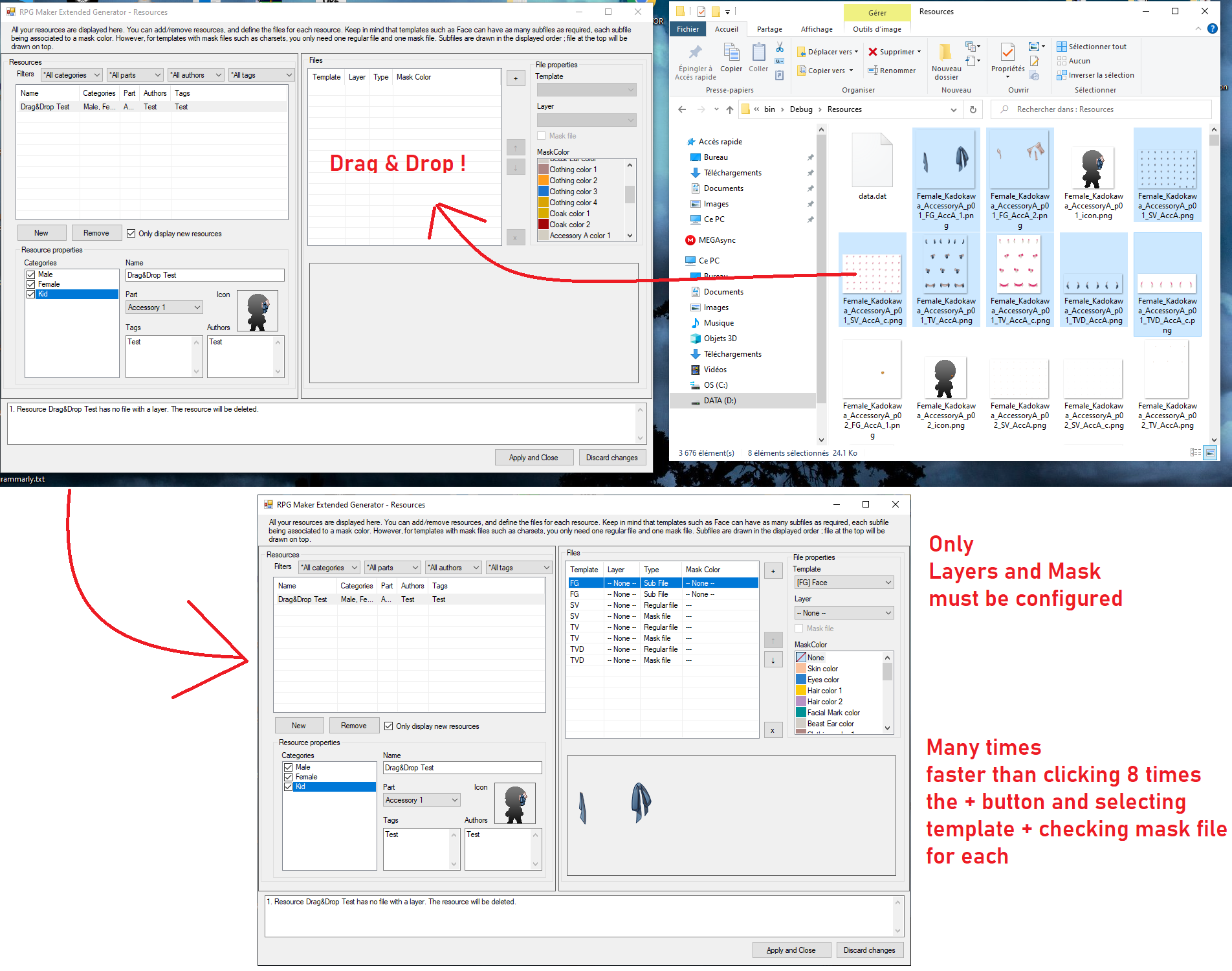The width and height of the screenshot is (1232, 971).
Task: Uncheck Female in generator window with empty Files list
Action: (30, 285)
